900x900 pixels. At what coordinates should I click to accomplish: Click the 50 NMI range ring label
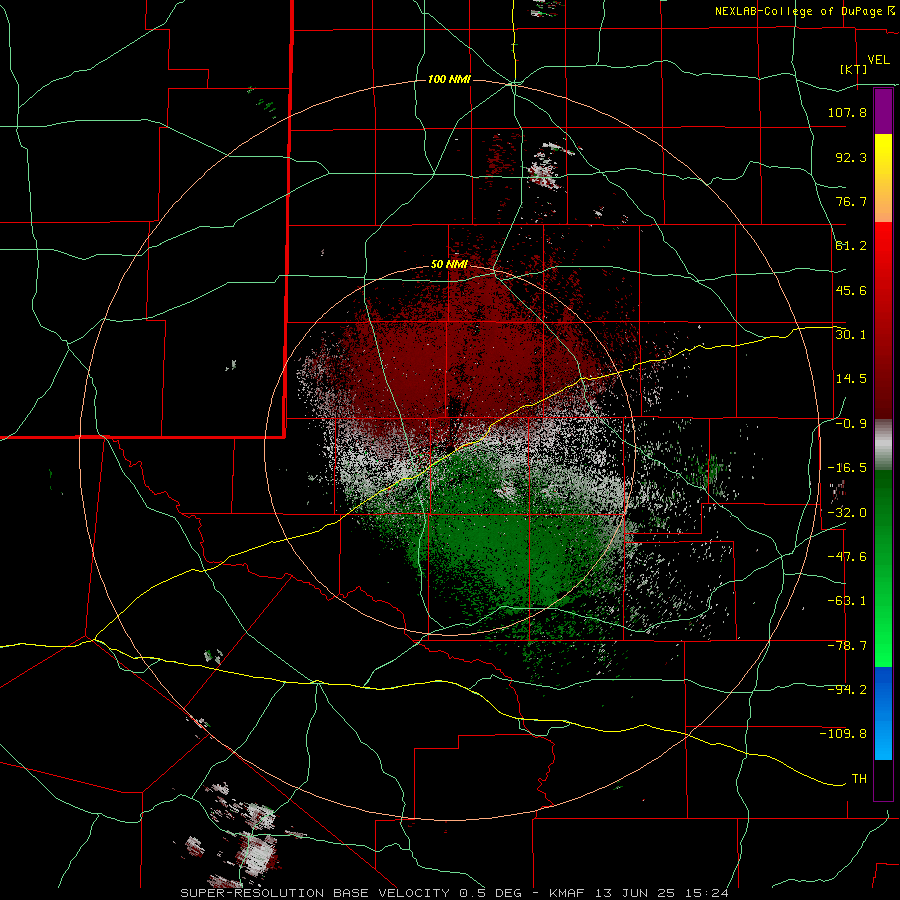click(449, 265)
